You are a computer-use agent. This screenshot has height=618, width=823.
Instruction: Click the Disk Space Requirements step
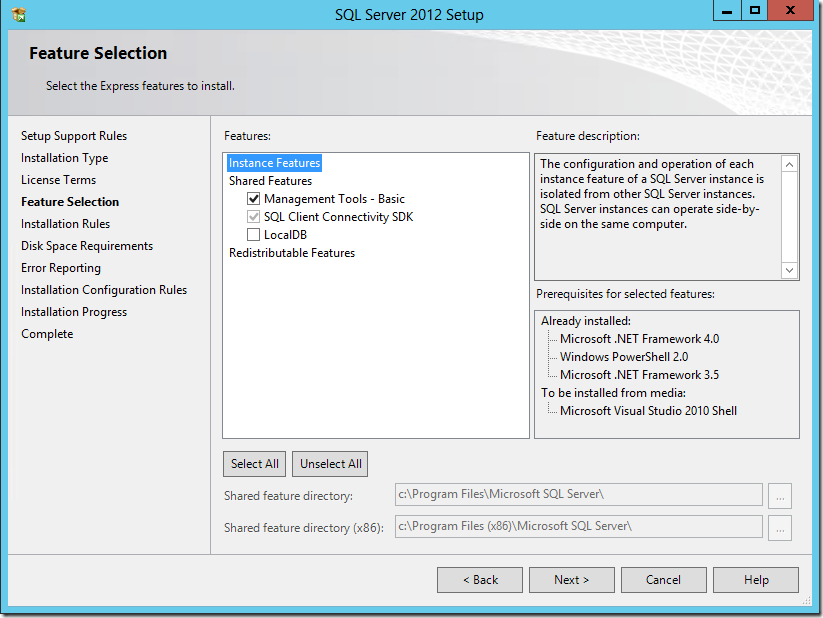[87, 246]
